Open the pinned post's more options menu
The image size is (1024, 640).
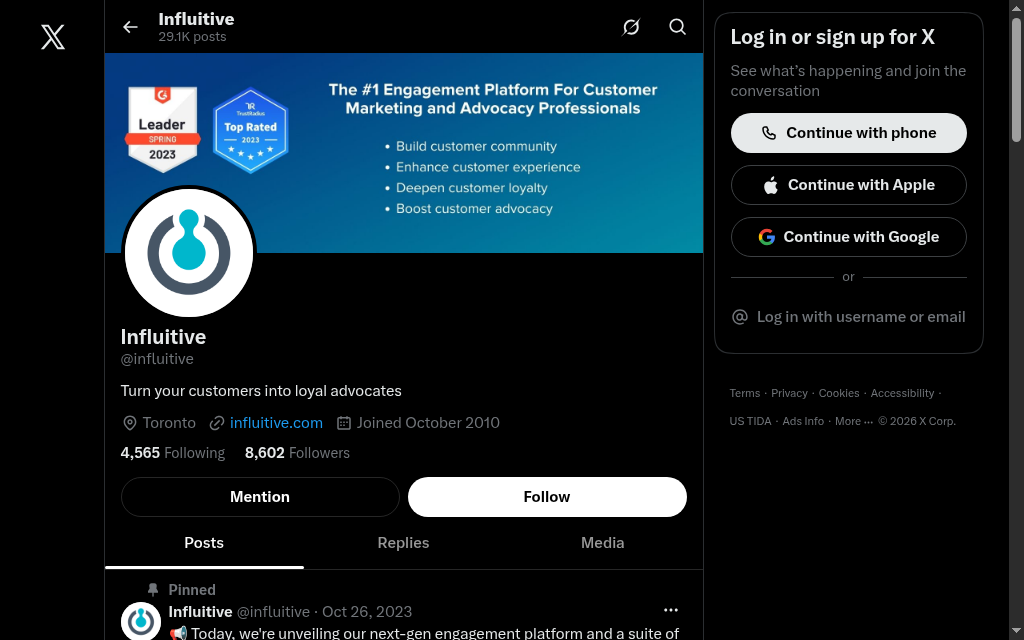[671, 610]
